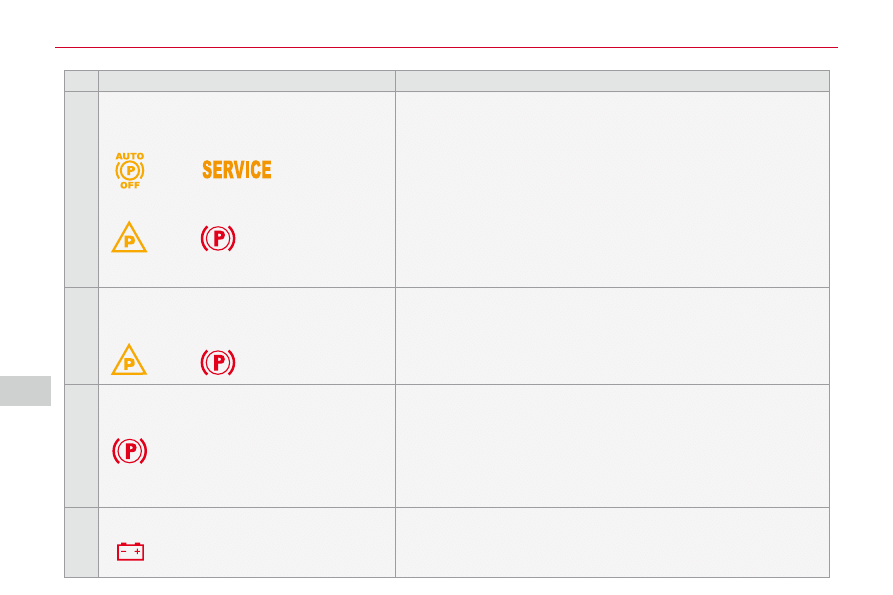This screenshot has height=595, width=893.
Task: Select the orange triangle P icon in first row
Action: 129,238
